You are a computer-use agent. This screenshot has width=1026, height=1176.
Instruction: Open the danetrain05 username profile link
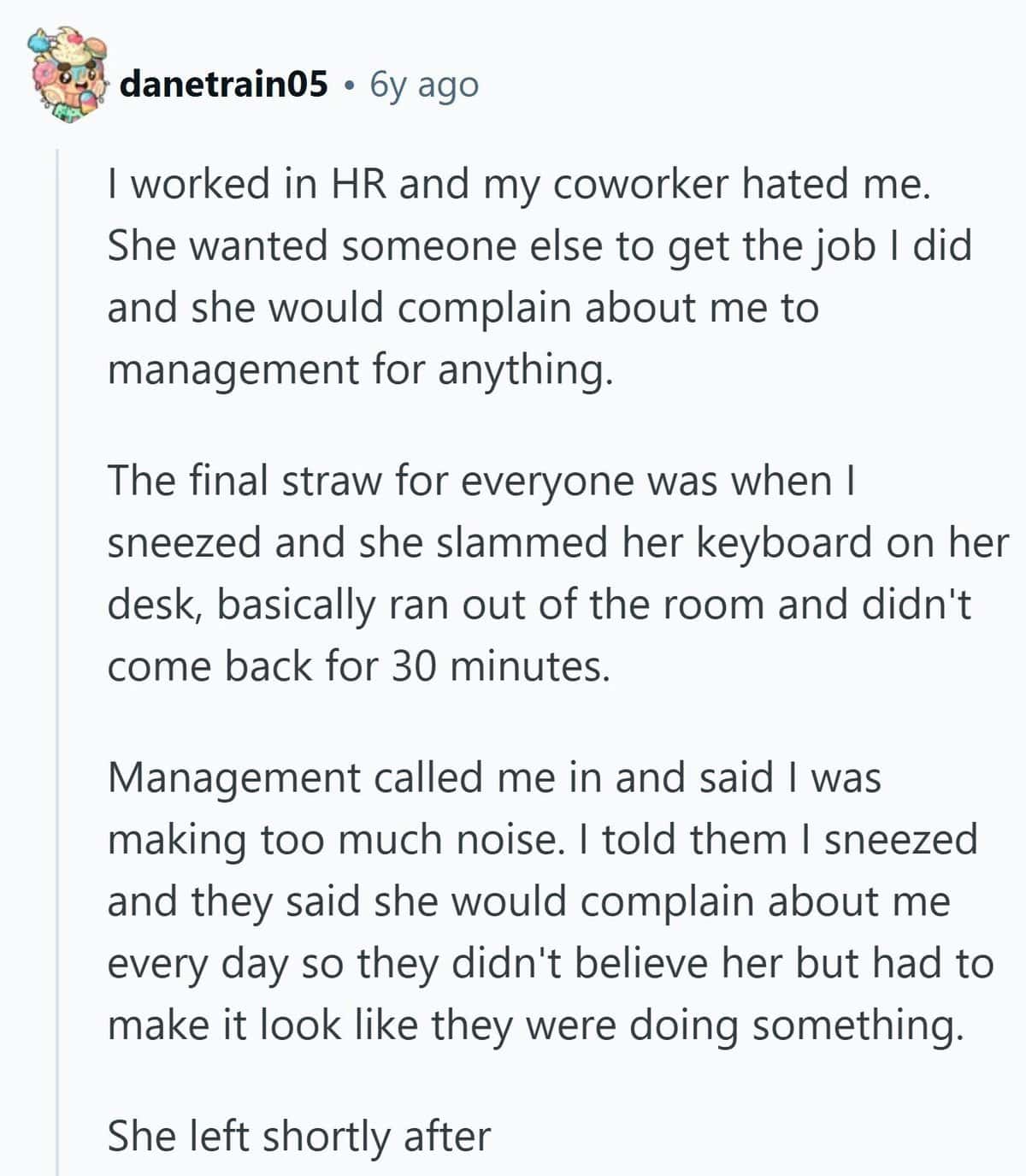[x=224, y=84]
